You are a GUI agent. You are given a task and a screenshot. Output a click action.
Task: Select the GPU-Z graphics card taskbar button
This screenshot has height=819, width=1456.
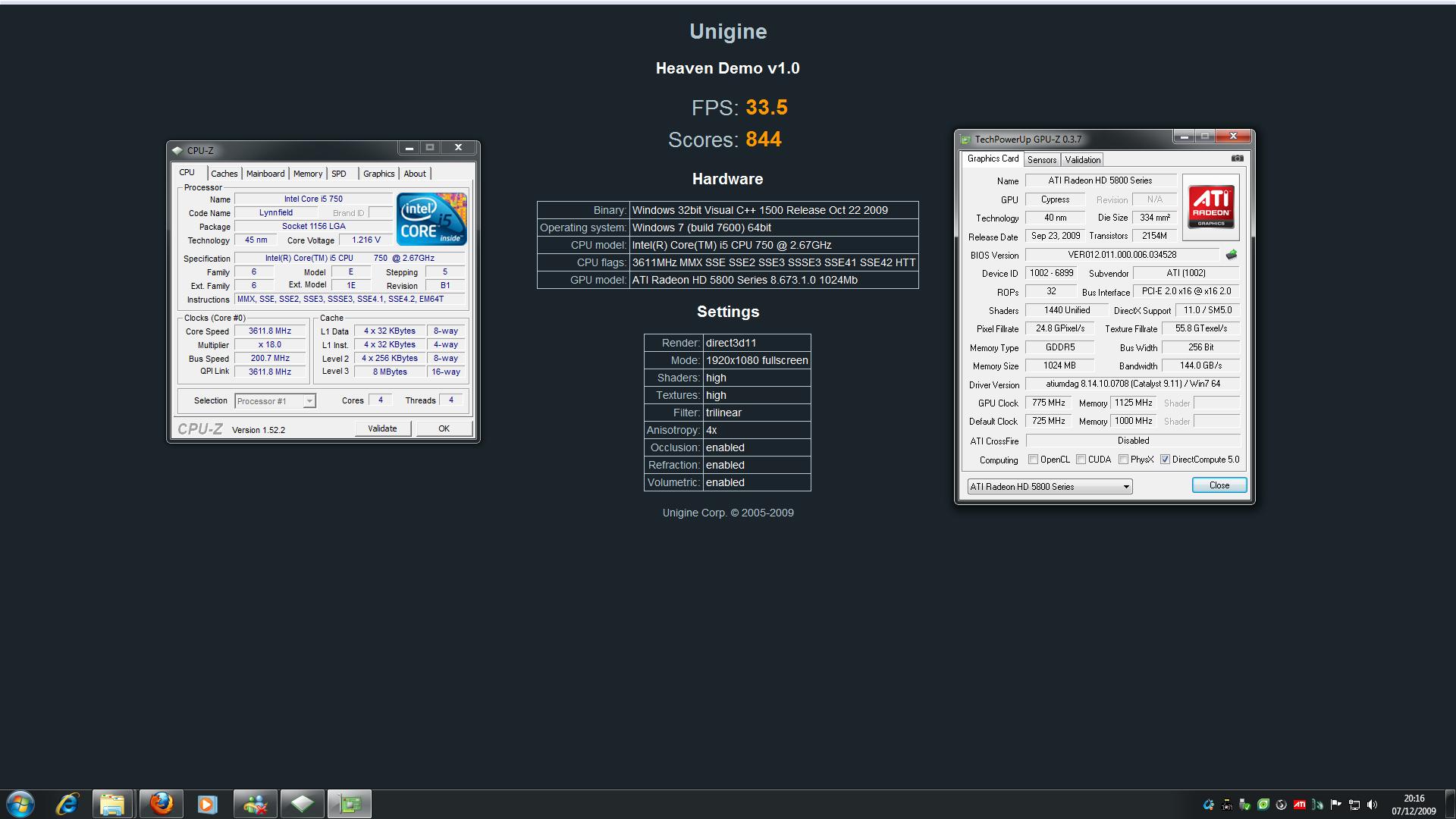click(350, 804)
